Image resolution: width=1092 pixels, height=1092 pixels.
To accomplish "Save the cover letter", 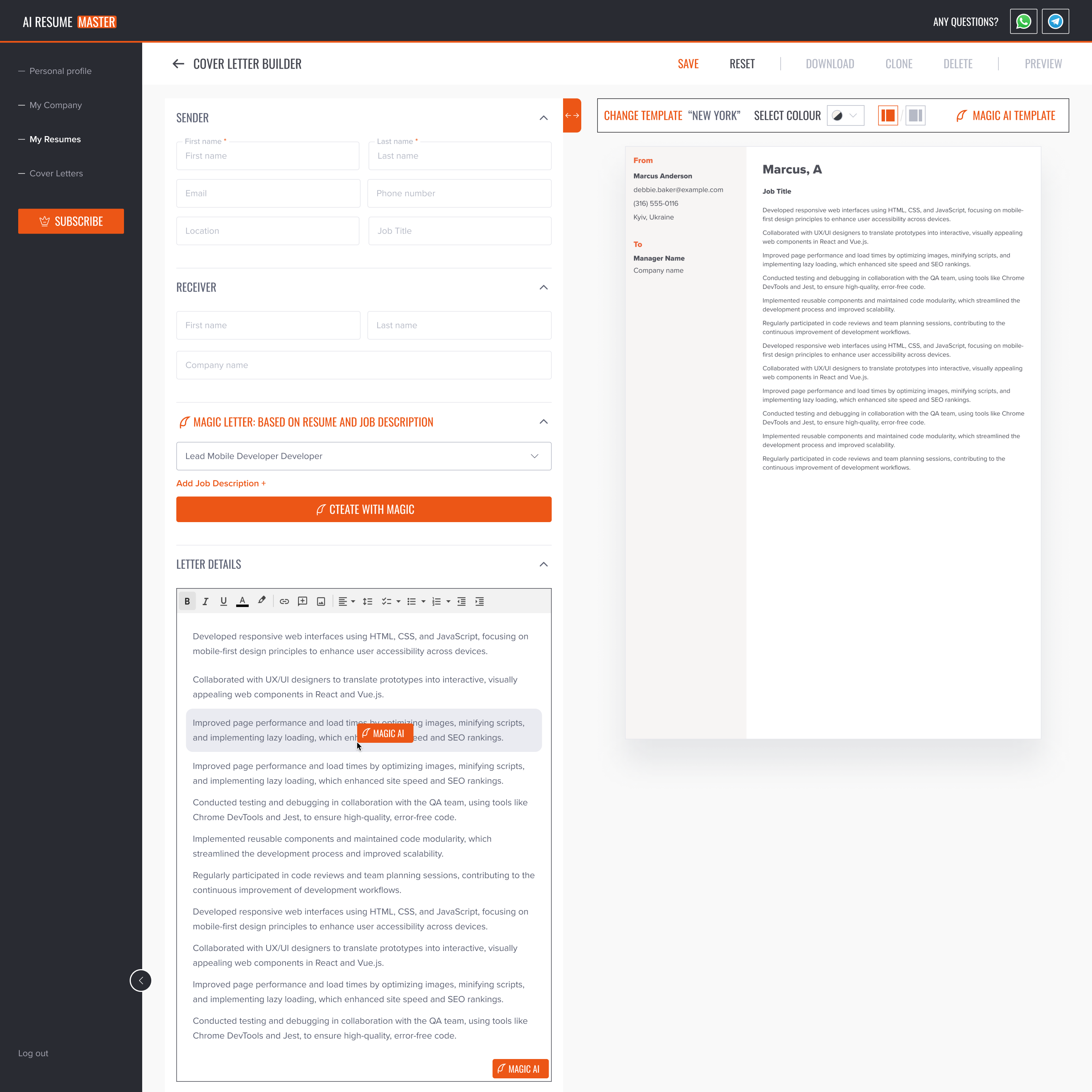I will [x=689, y=64].
